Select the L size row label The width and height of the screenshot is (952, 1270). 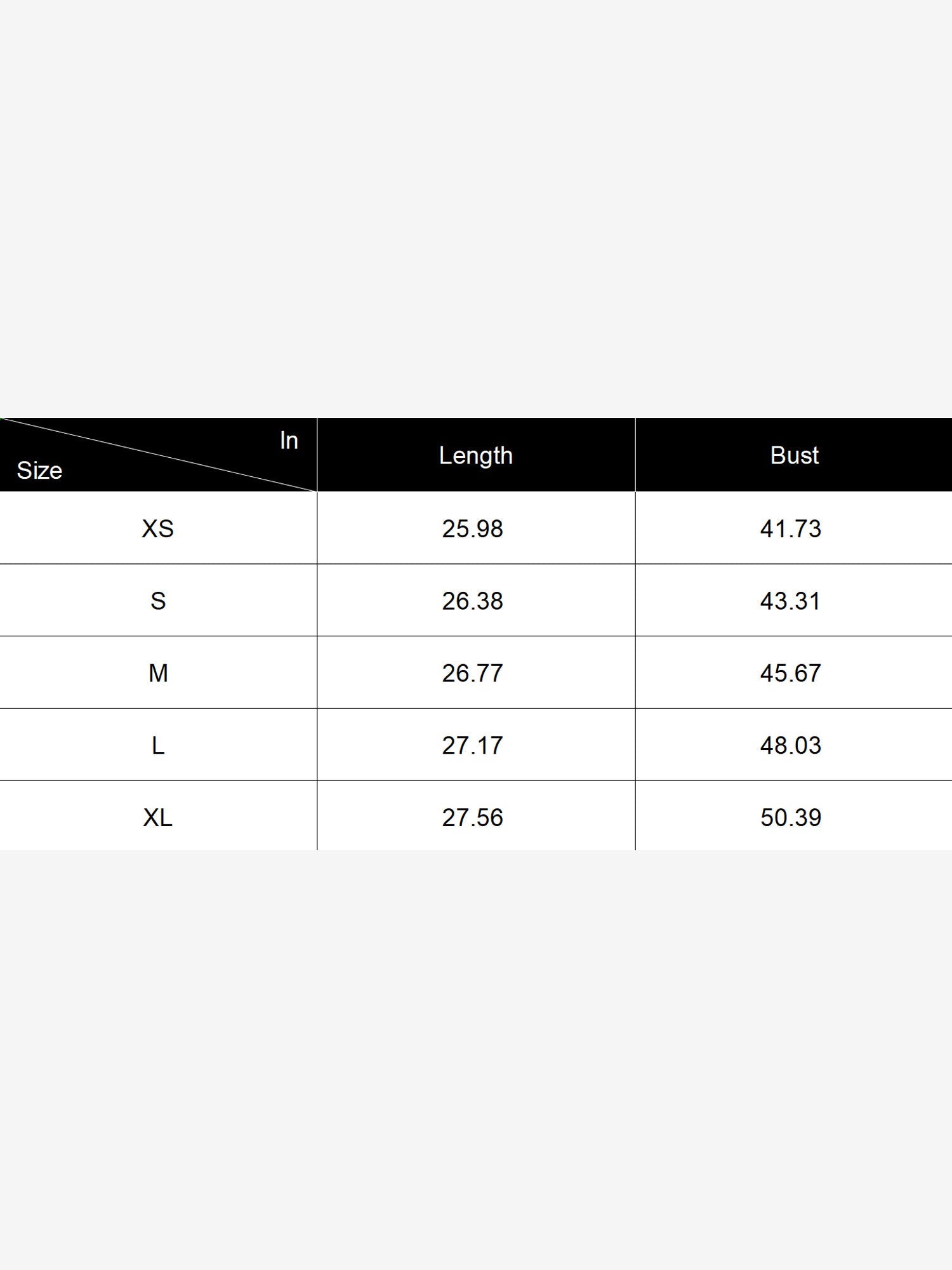(158, 745)
